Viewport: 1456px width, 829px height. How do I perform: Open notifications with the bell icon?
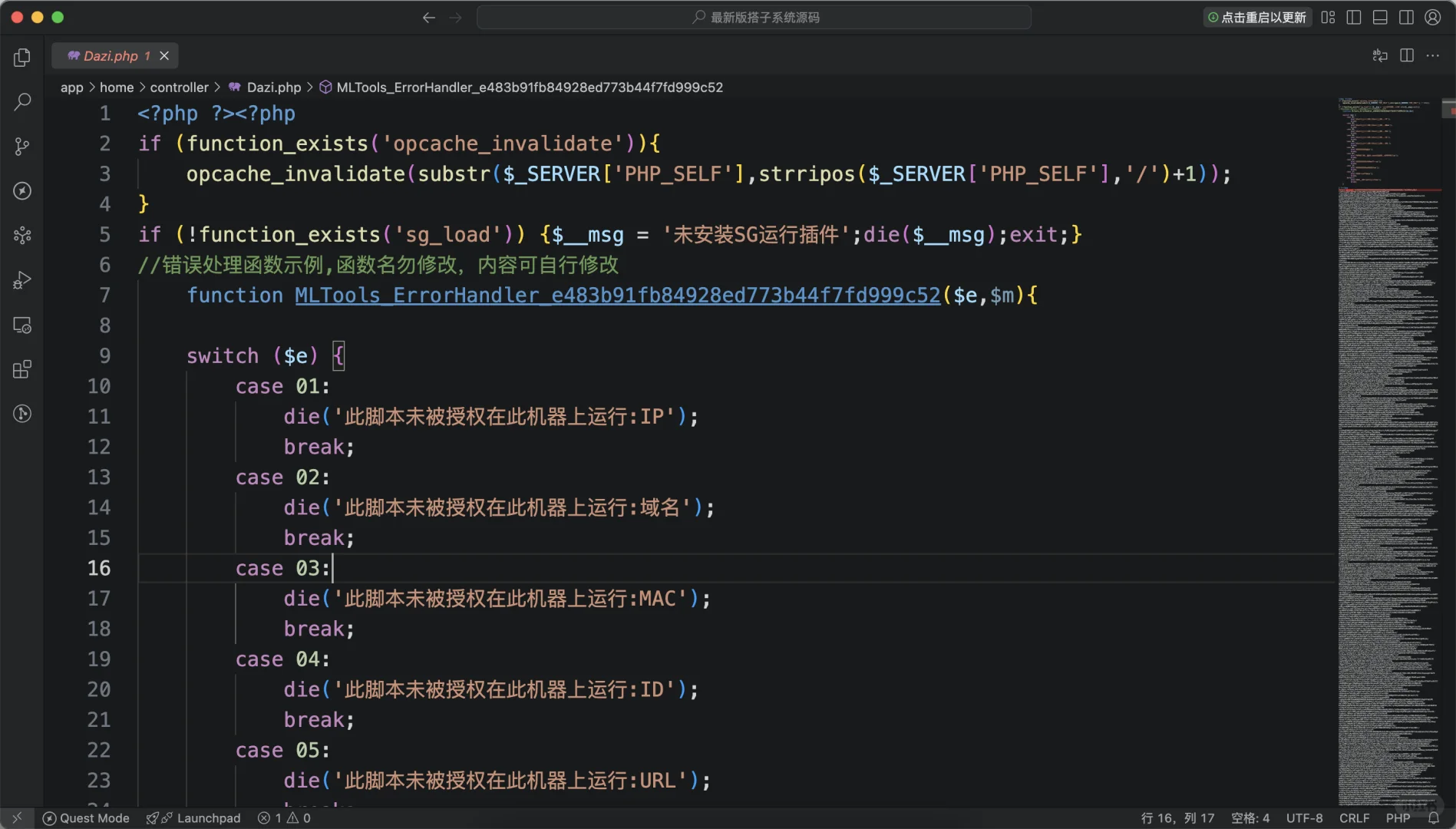click(x=1434, y=818)
